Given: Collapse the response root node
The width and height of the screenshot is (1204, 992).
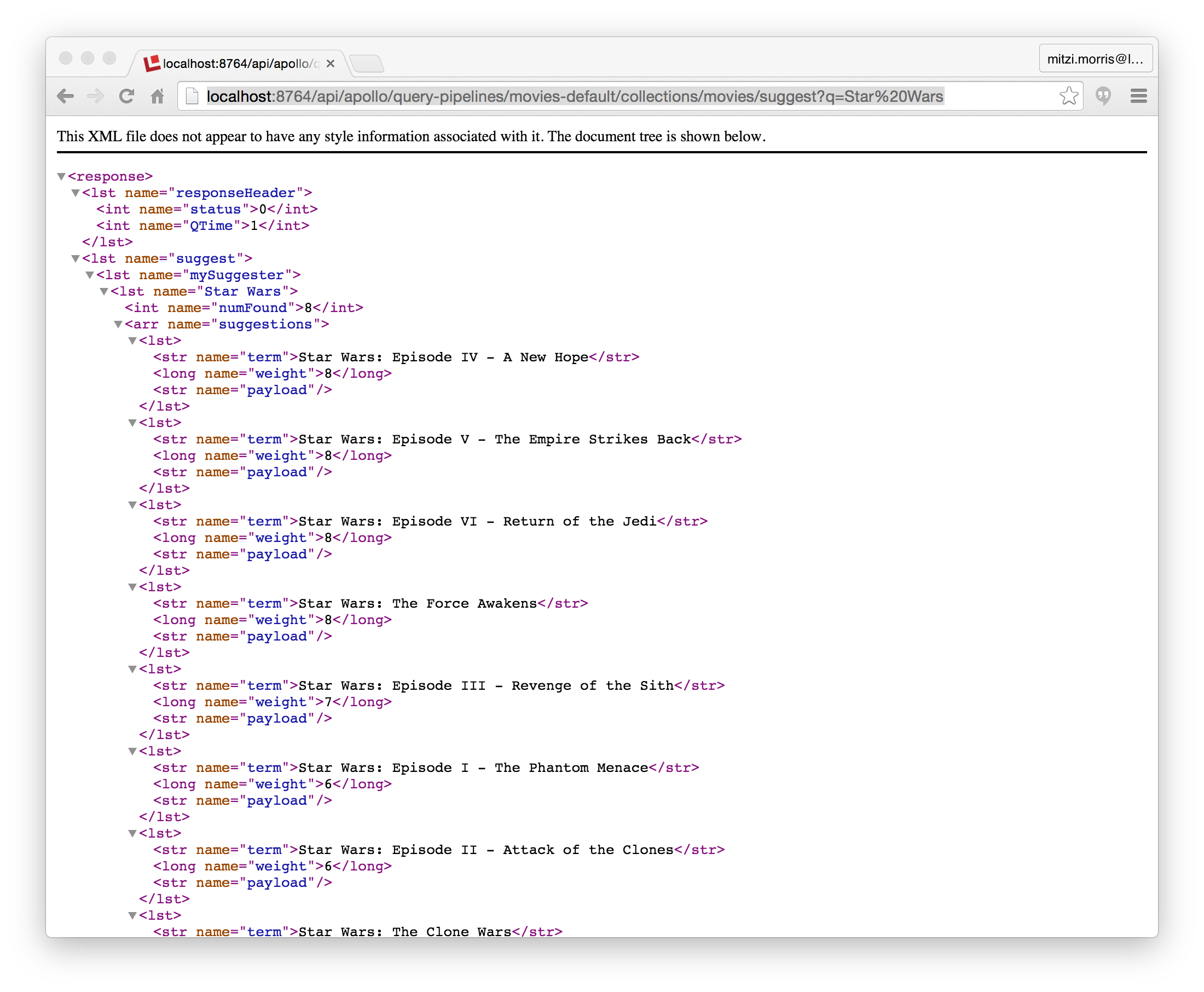Looking at the screenshot, I should [61, 177].
